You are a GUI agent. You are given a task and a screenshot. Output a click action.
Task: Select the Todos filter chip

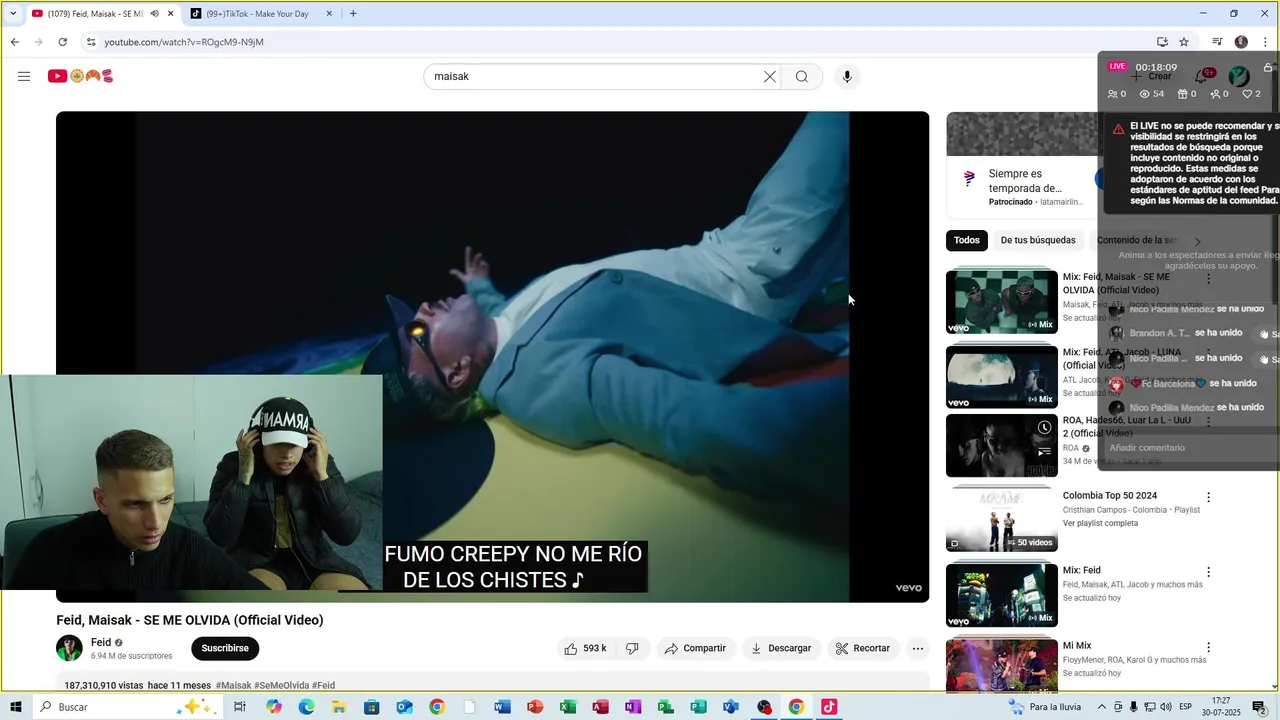[967, 240]
